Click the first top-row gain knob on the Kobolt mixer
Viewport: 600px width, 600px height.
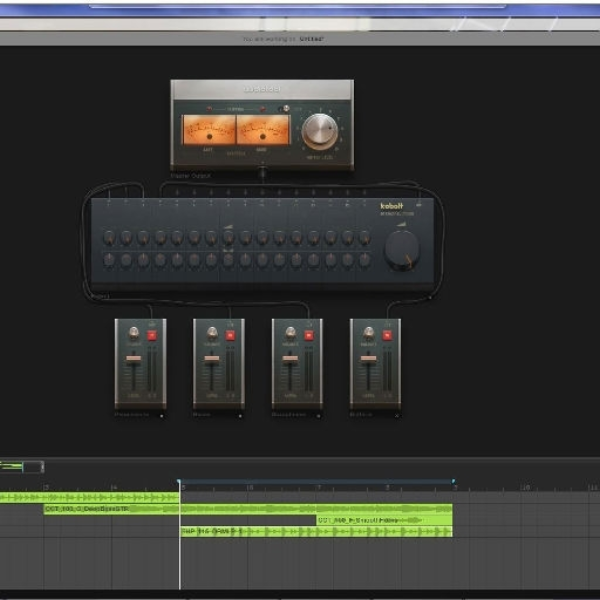point(109,238)
